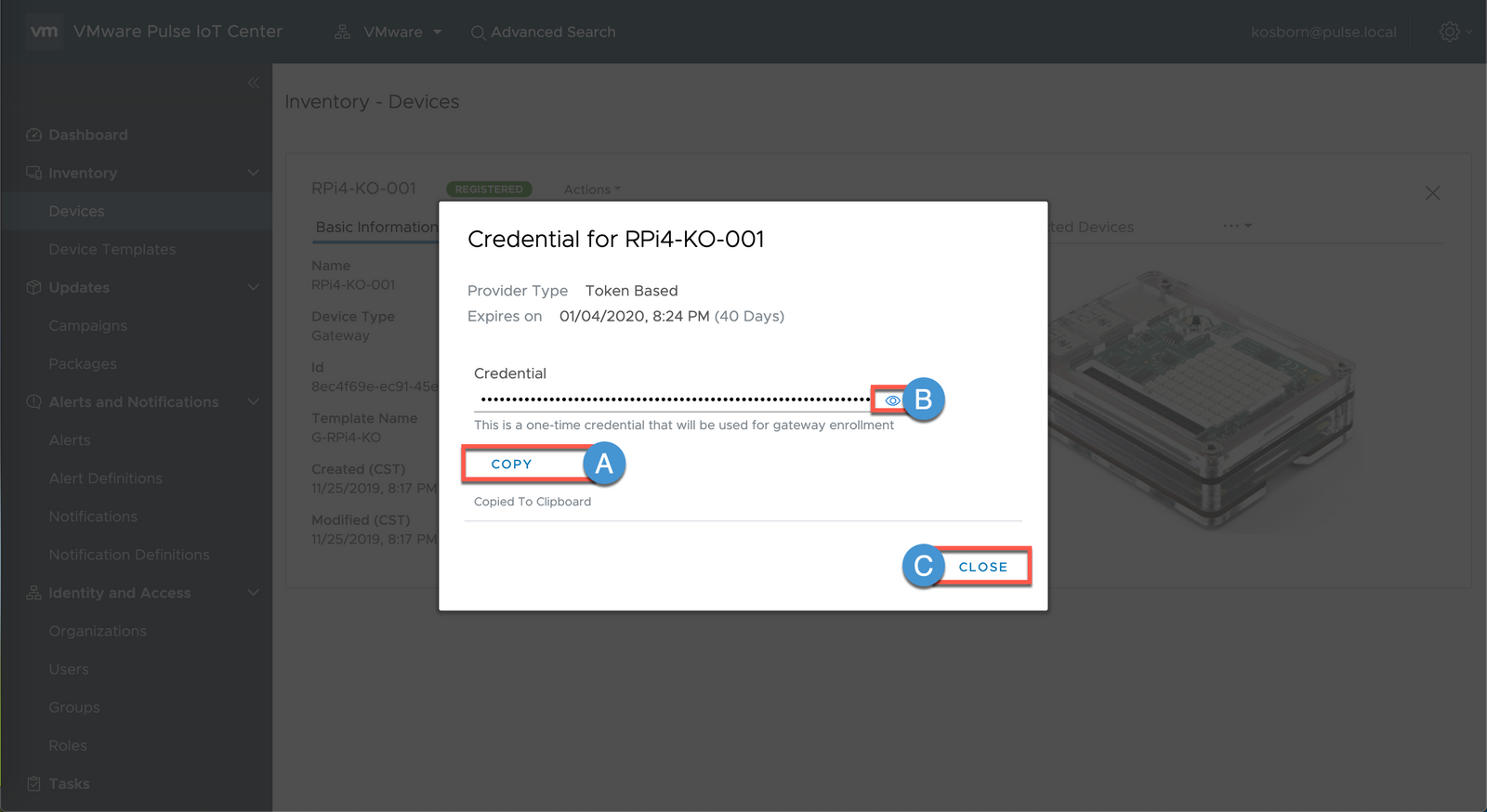Collapse the sidebar with double chevron

point(254,83)
